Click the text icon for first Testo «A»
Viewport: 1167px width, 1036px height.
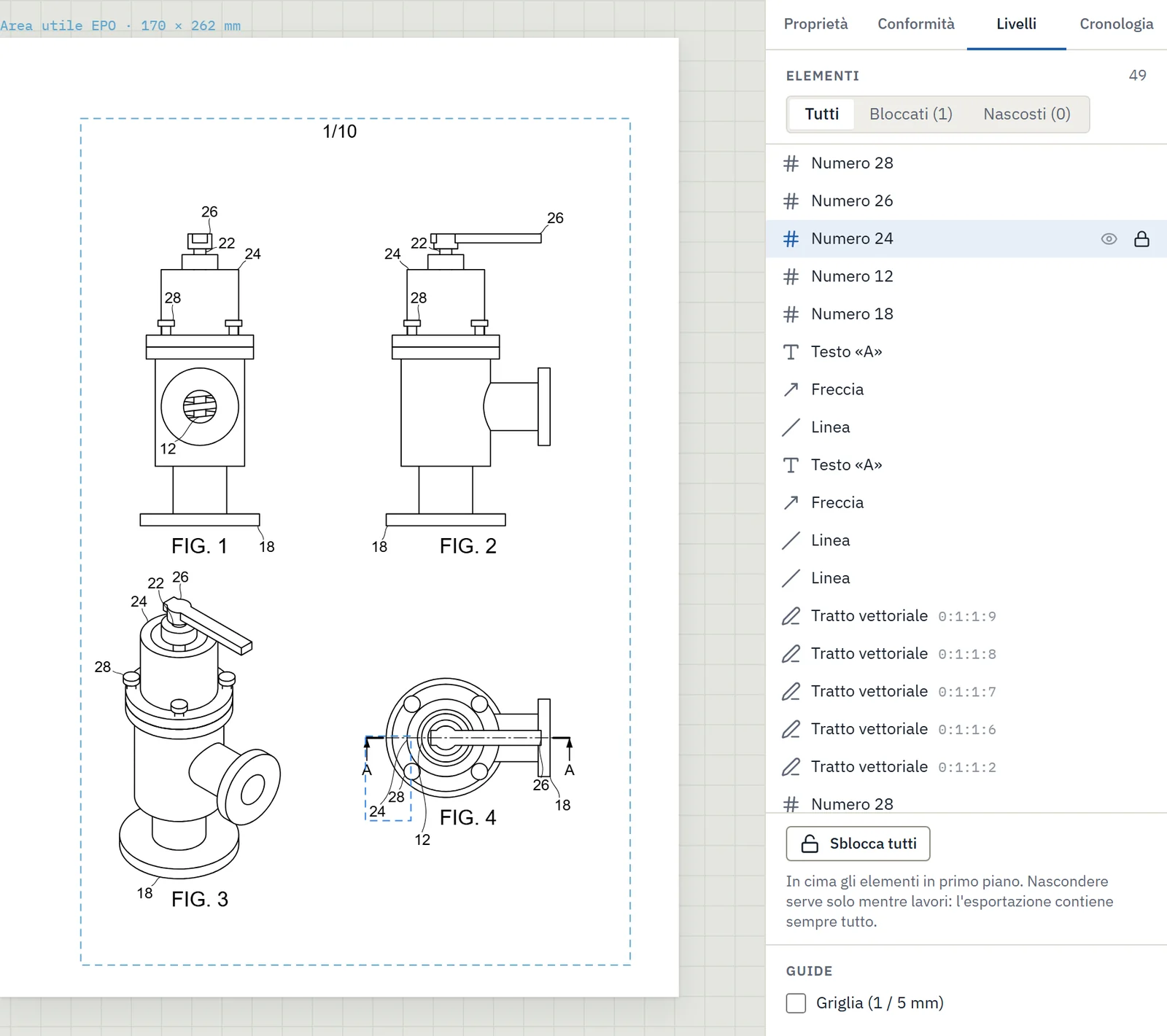tap(791, 352)
